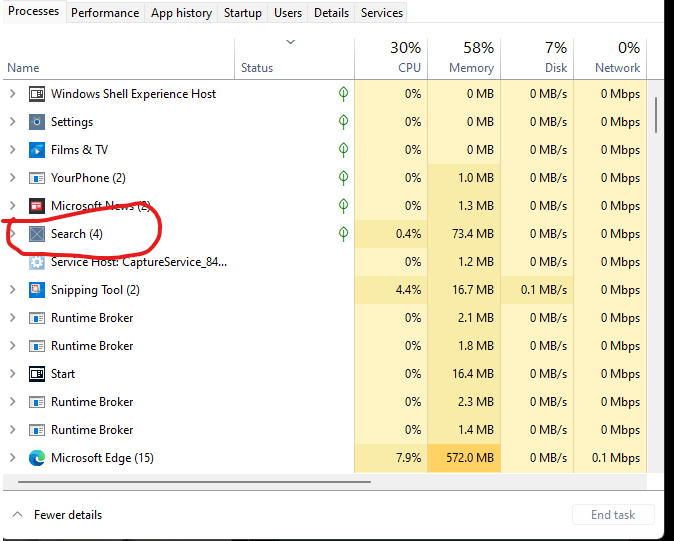
Task: Select the Microsoft Edge 0.1 Mbps network cell
Action: pos(610,458)
